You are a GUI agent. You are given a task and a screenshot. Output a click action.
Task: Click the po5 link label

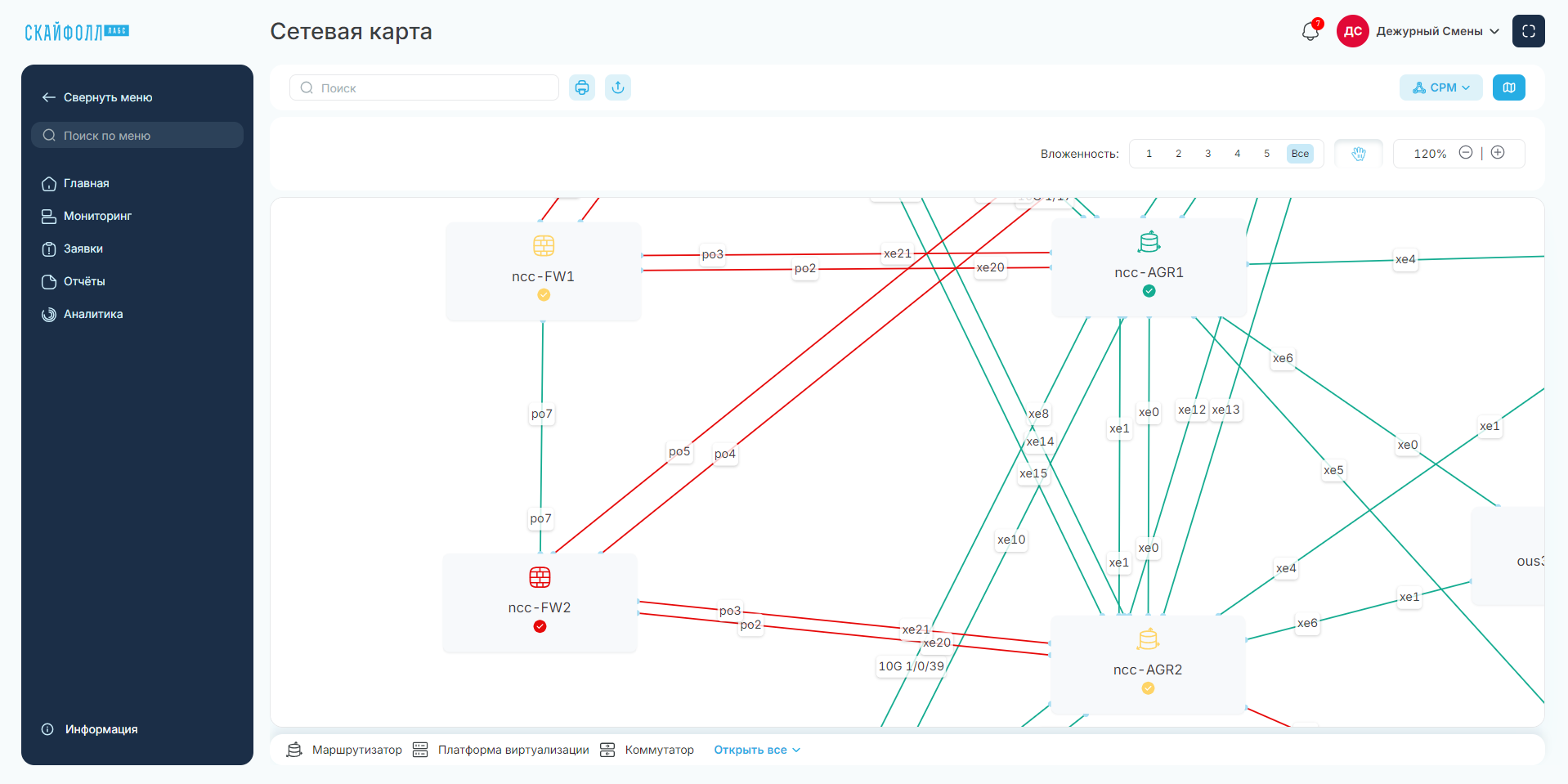(679, 451)
